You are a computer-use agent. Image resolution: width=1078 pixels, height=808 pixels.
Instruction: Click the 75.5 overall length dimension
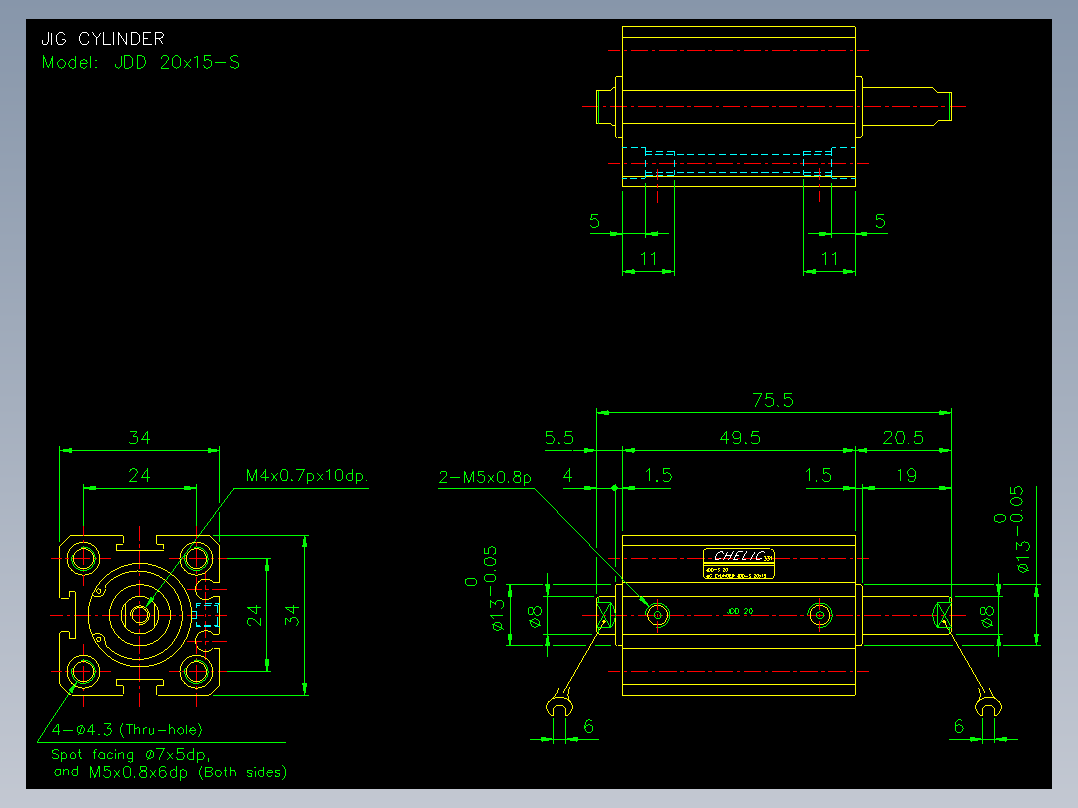coord(773,400)
